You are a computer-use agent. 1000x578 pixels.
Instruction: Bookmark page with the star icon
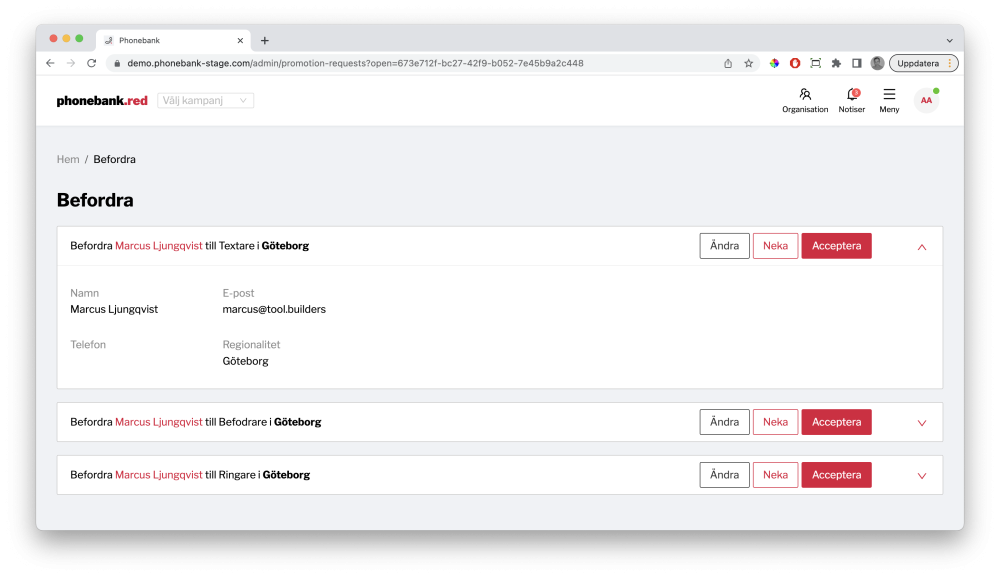coord(748,63)
